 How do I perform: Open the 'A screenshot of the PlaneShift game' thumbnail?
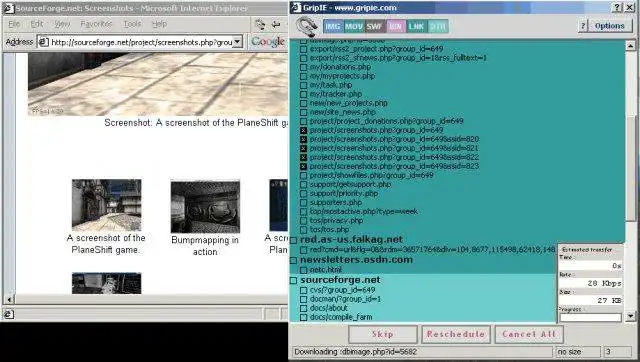(107, 205)
